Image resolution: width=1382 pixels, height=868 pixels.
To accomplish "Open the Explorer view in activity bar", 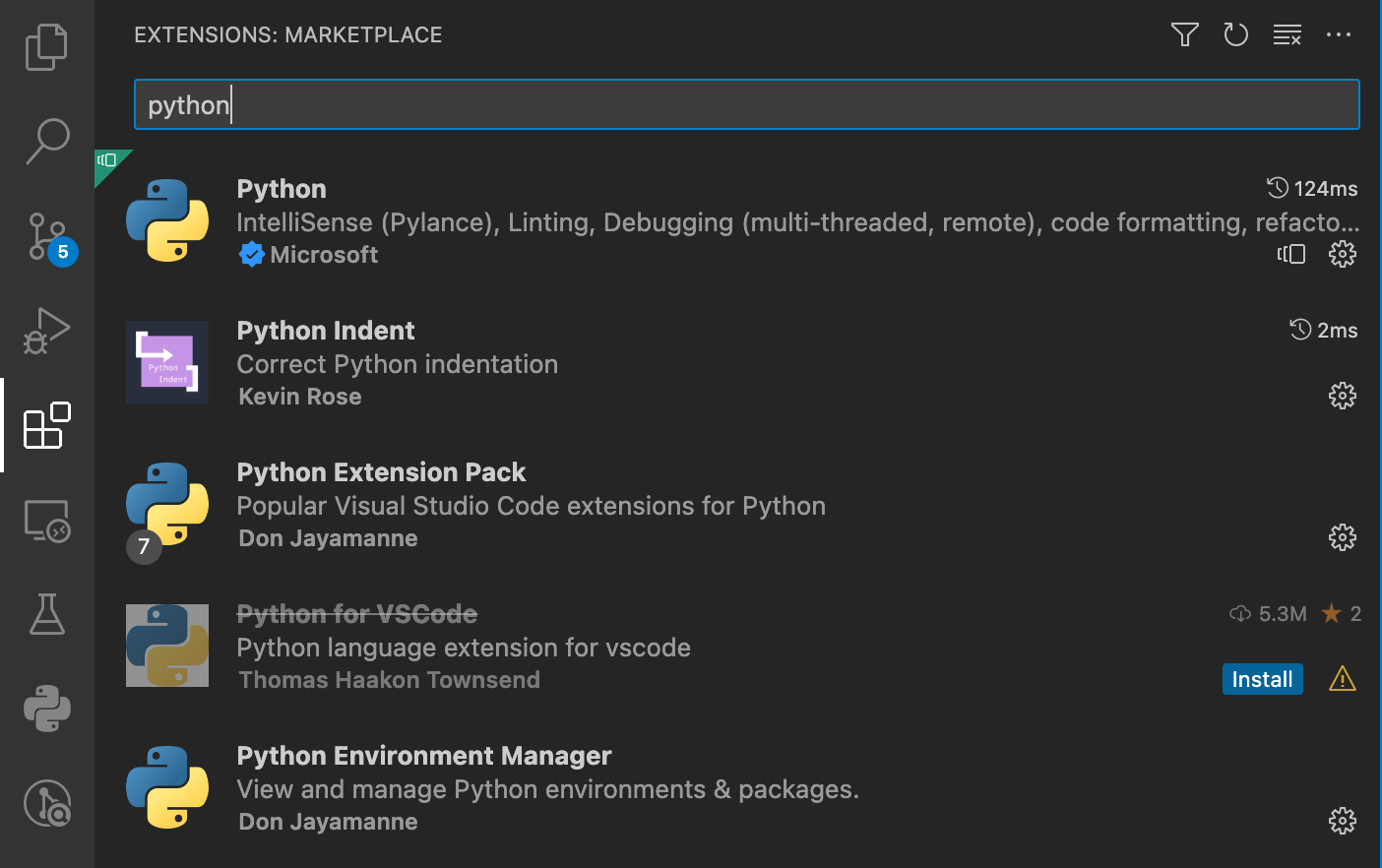I will 46,47.
